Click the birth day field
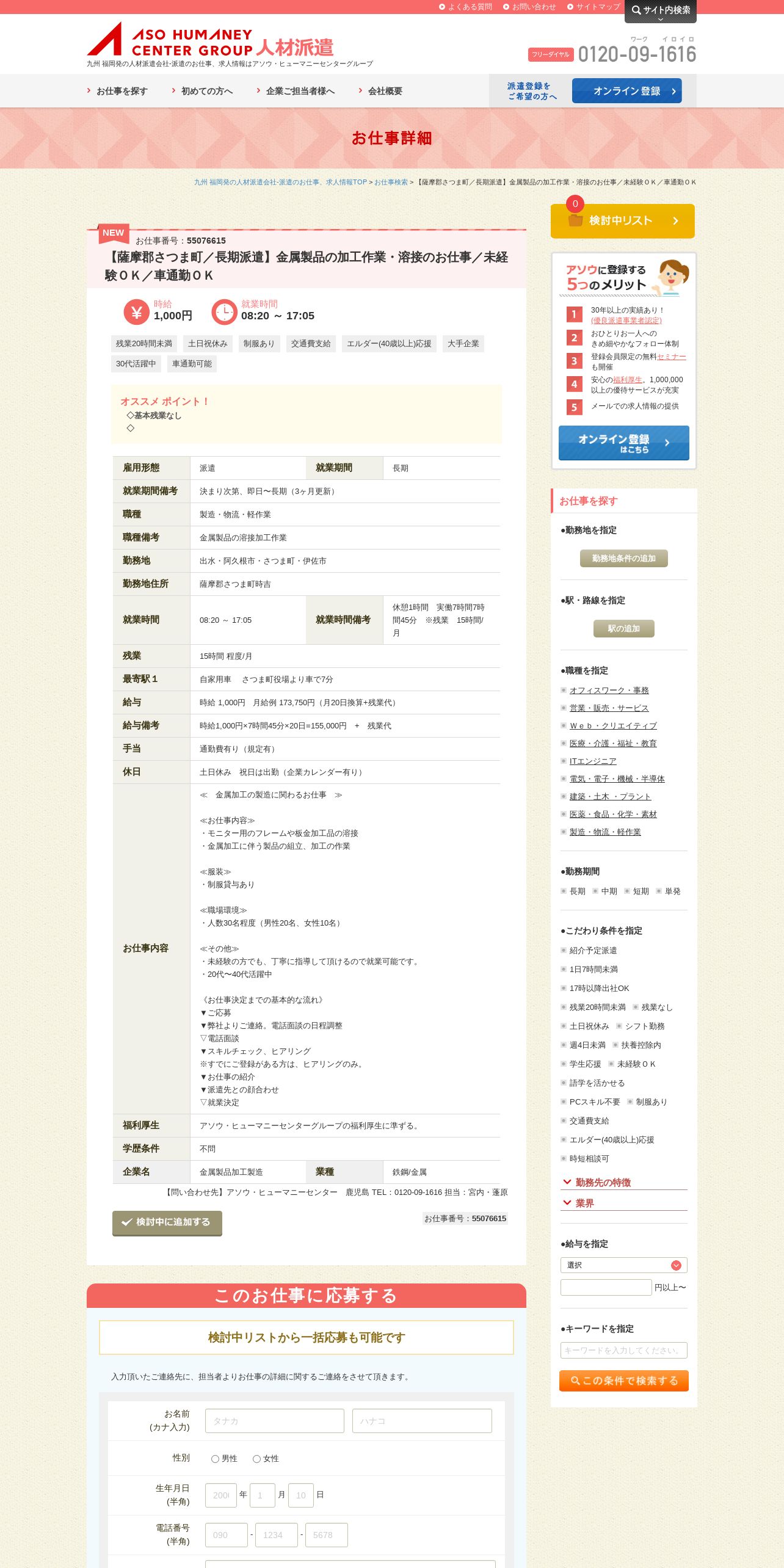 coord(301,1495)
